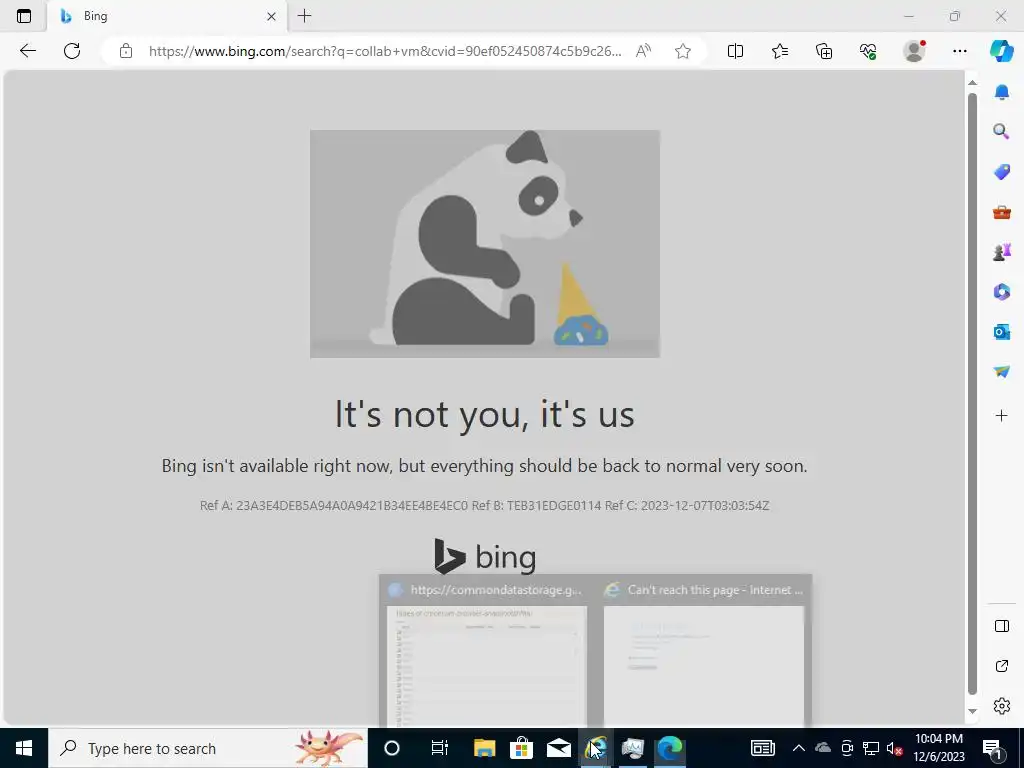Close the Bing tab
Screen dimensions: 1024x768
point(272,16)
